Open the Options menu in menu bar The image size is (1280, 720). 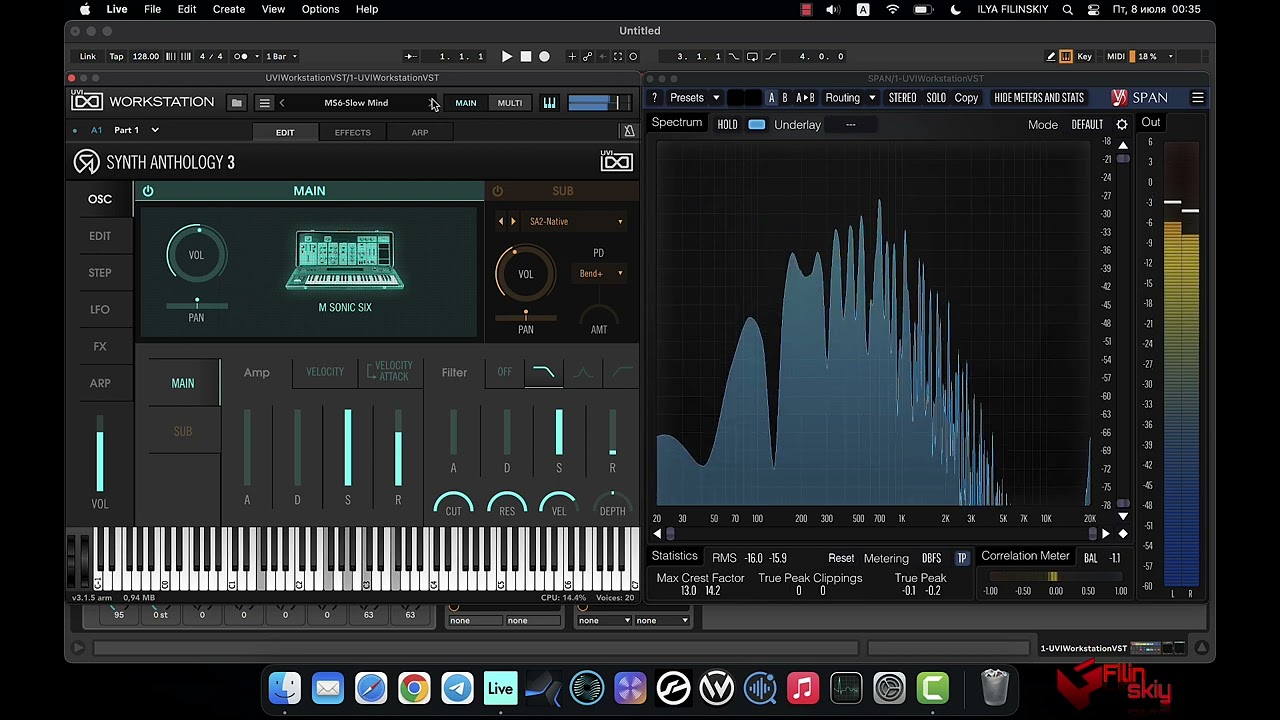320,9
